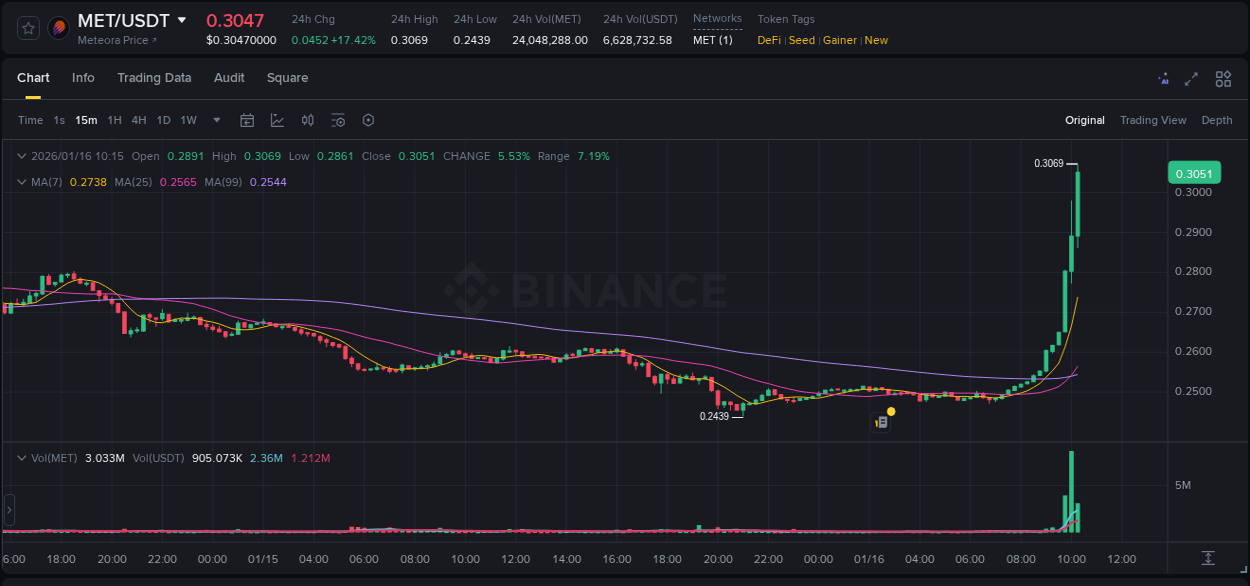Click the AI assistant icon
Image resolution: width=1250 pixels, height=586 pixels.
(x=1163, y=78)
